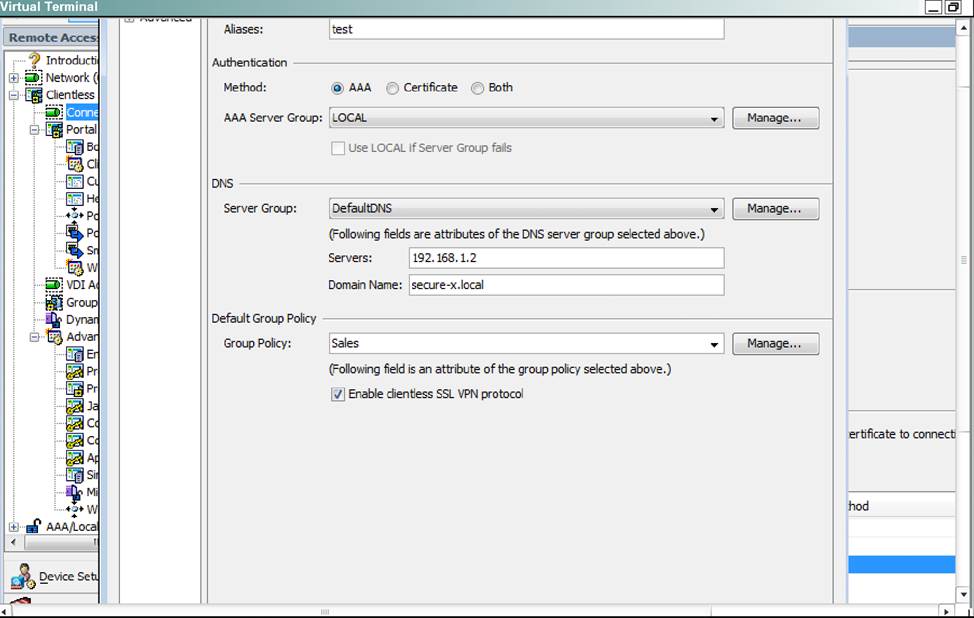The width and height of the screenshot is (974, 618).
Task: Click the Domain Name input field
Action: coord(566,285)
